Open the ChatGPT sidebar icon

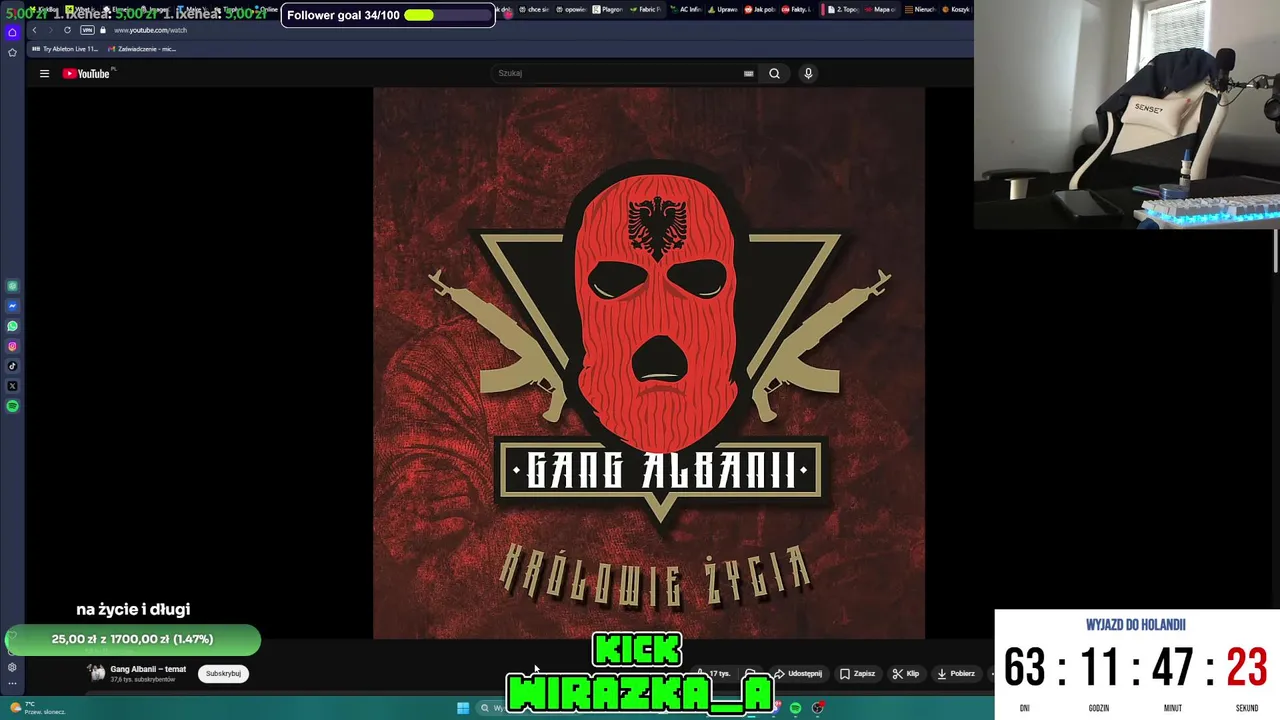point(12,286)
